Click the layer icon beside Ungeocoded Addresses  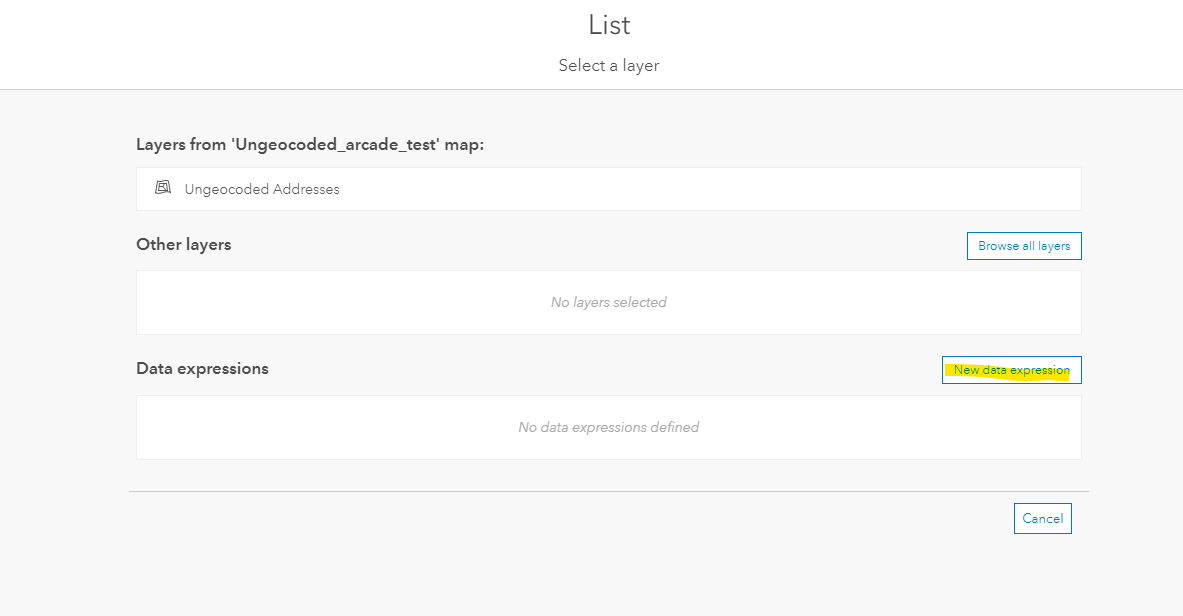[163, 188]
